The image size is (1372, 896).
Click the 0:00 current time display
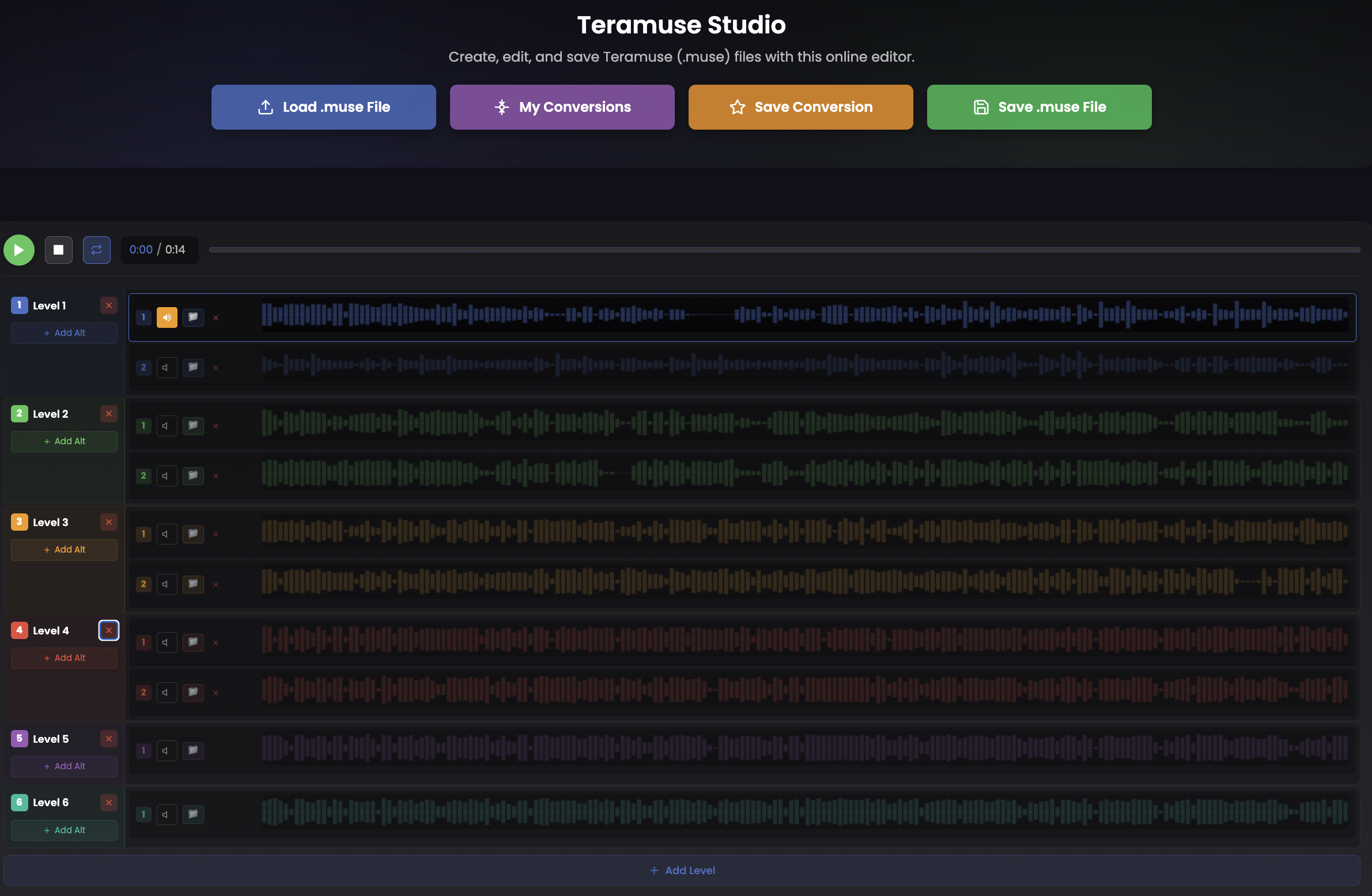click(141, 249)
